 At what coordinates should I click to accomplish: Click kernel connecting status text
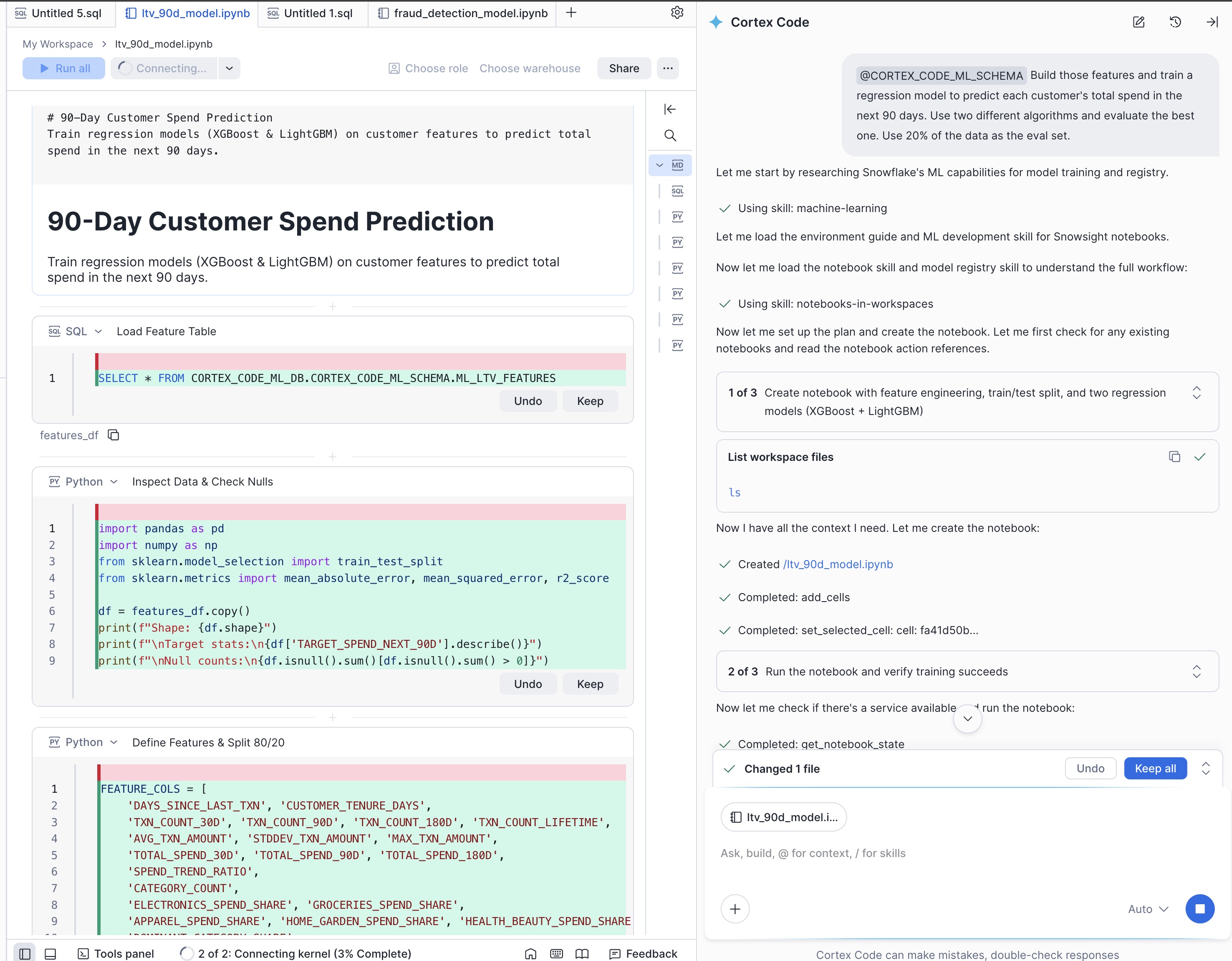coord(305,953)
